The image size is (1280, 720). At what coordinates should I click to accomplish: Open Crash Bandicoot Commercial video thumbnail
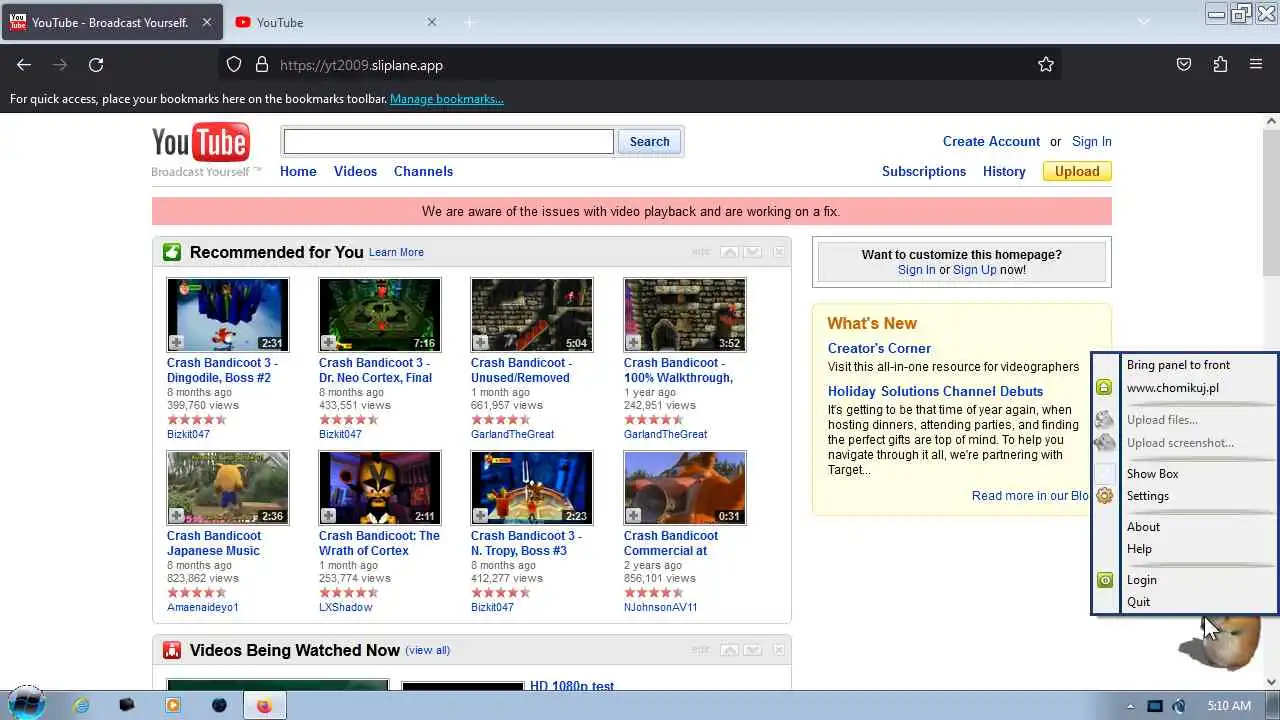pos(685,488)
